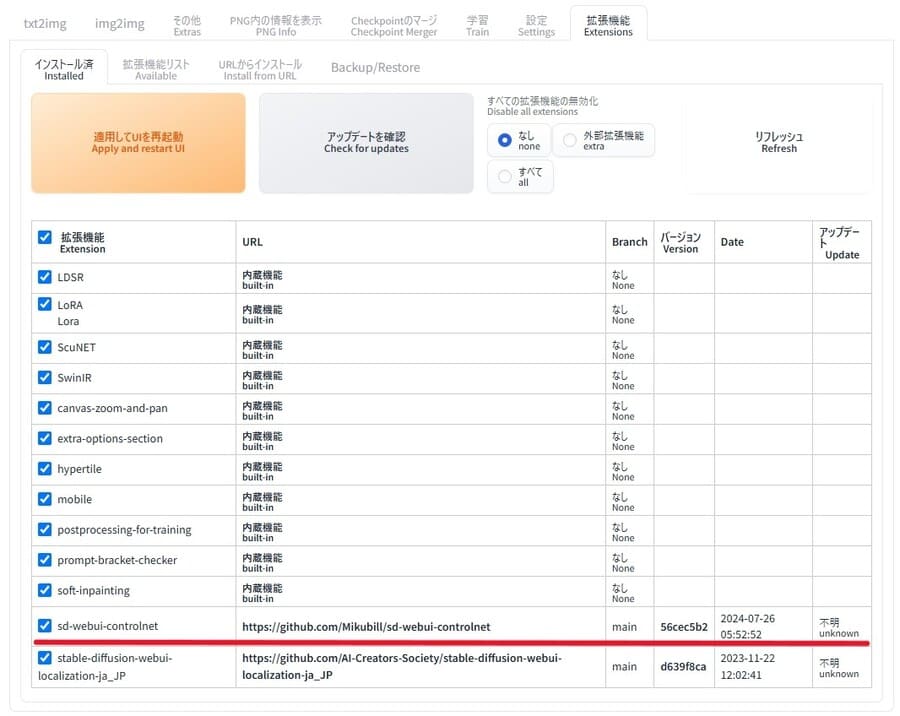
Task: Select the Extensions tab
Action: (x=608, y=26)
